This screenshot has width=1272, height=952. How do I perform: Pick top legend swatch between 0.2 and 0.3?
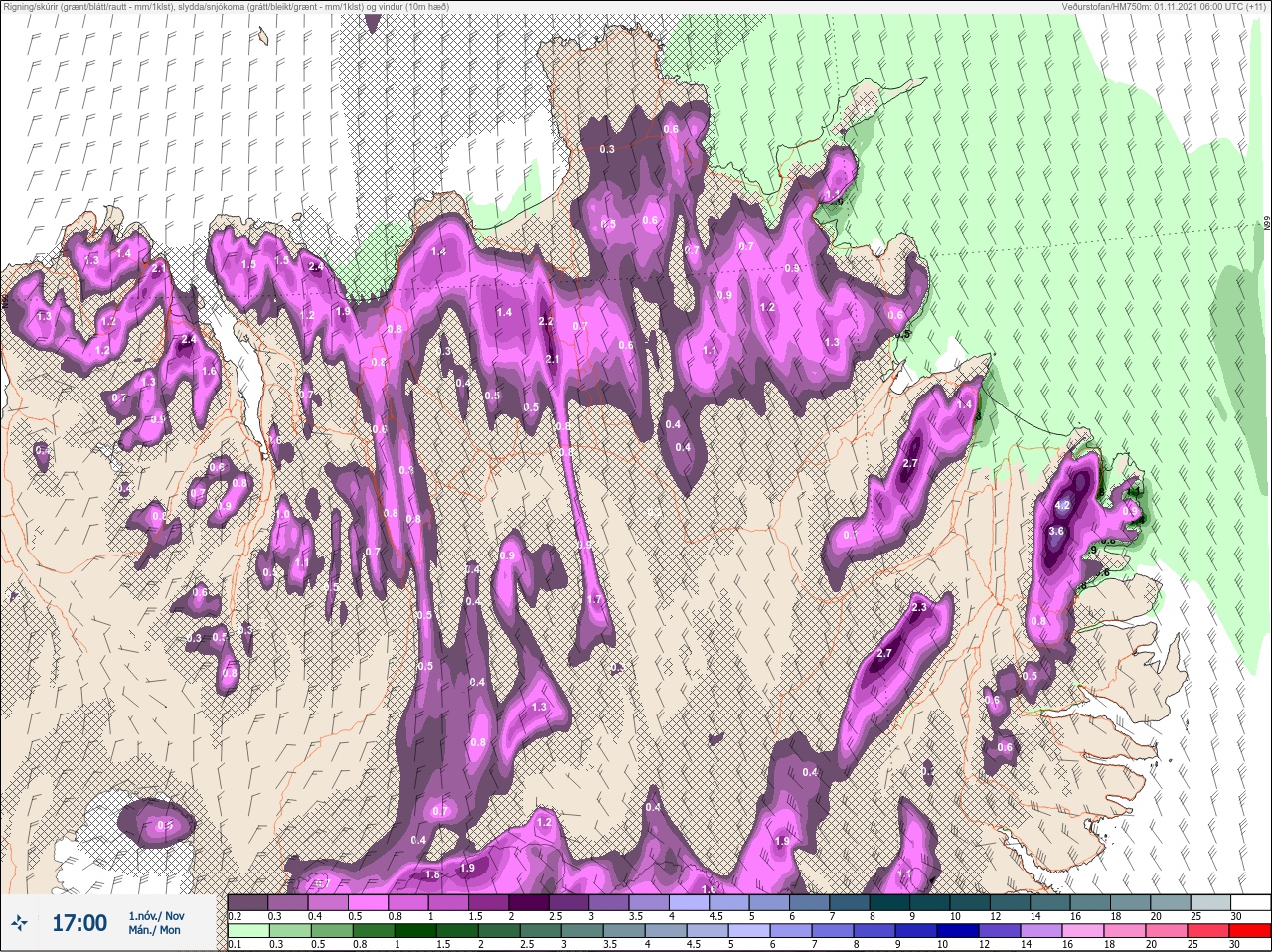(x=247, y=902)
